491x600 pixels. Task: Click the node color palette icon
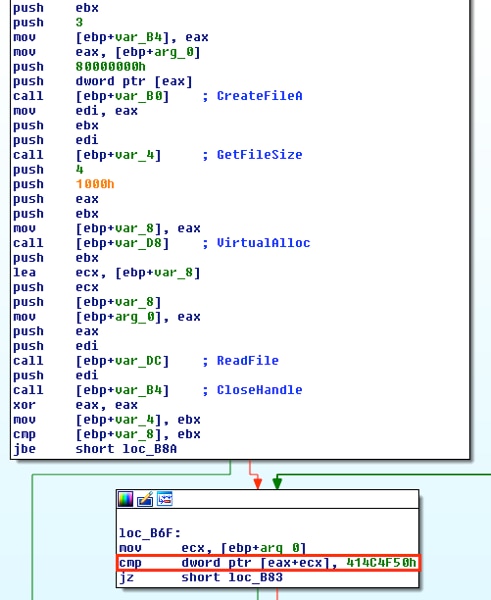pos(126,499)
